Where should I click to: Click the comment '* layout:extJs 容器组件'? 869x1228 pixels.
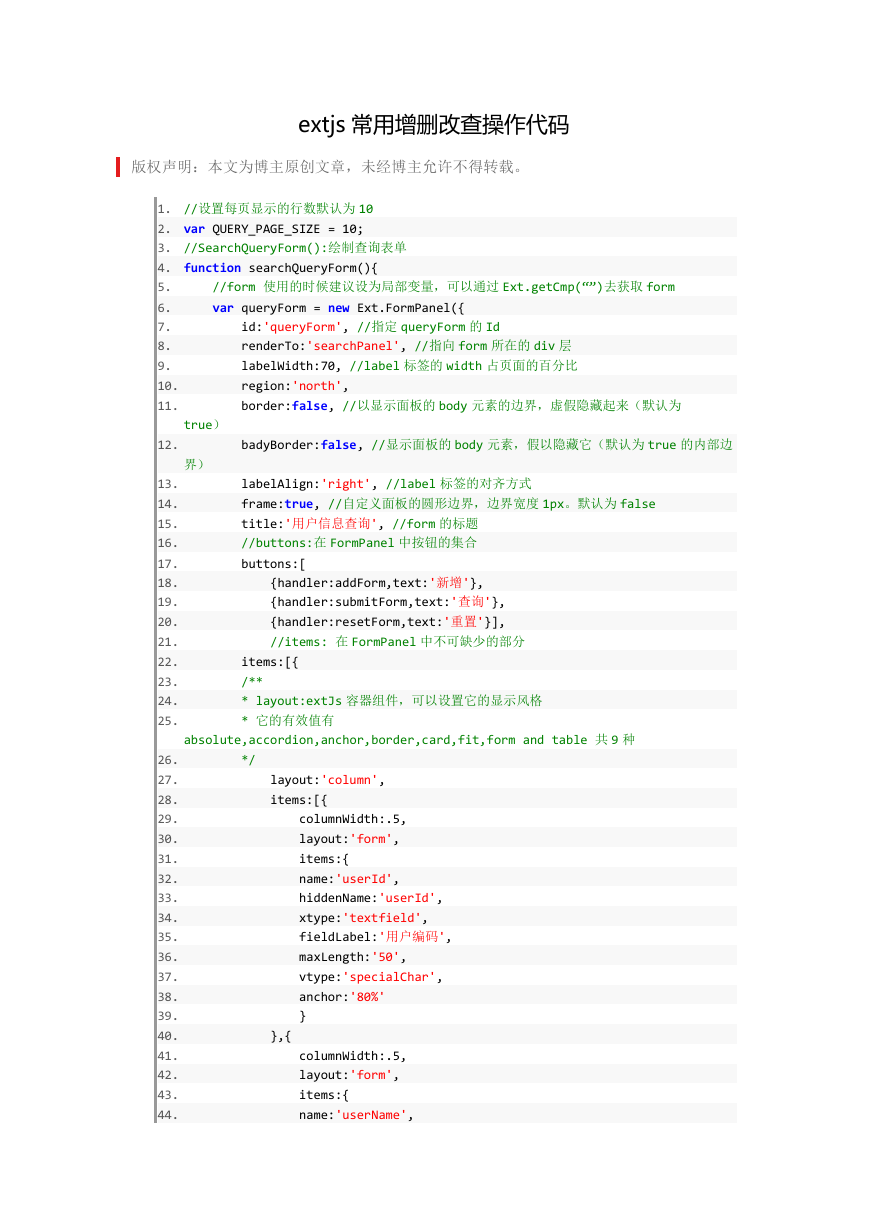pyautogui.click(x=392, y=700)
